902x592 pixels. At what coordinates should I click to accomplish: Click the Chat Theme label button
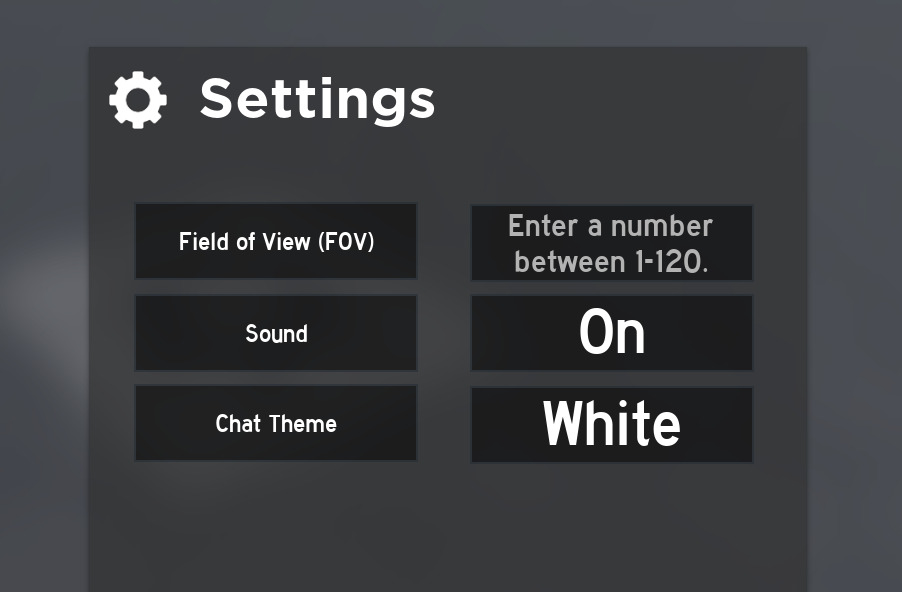click(x=276, y=424)
